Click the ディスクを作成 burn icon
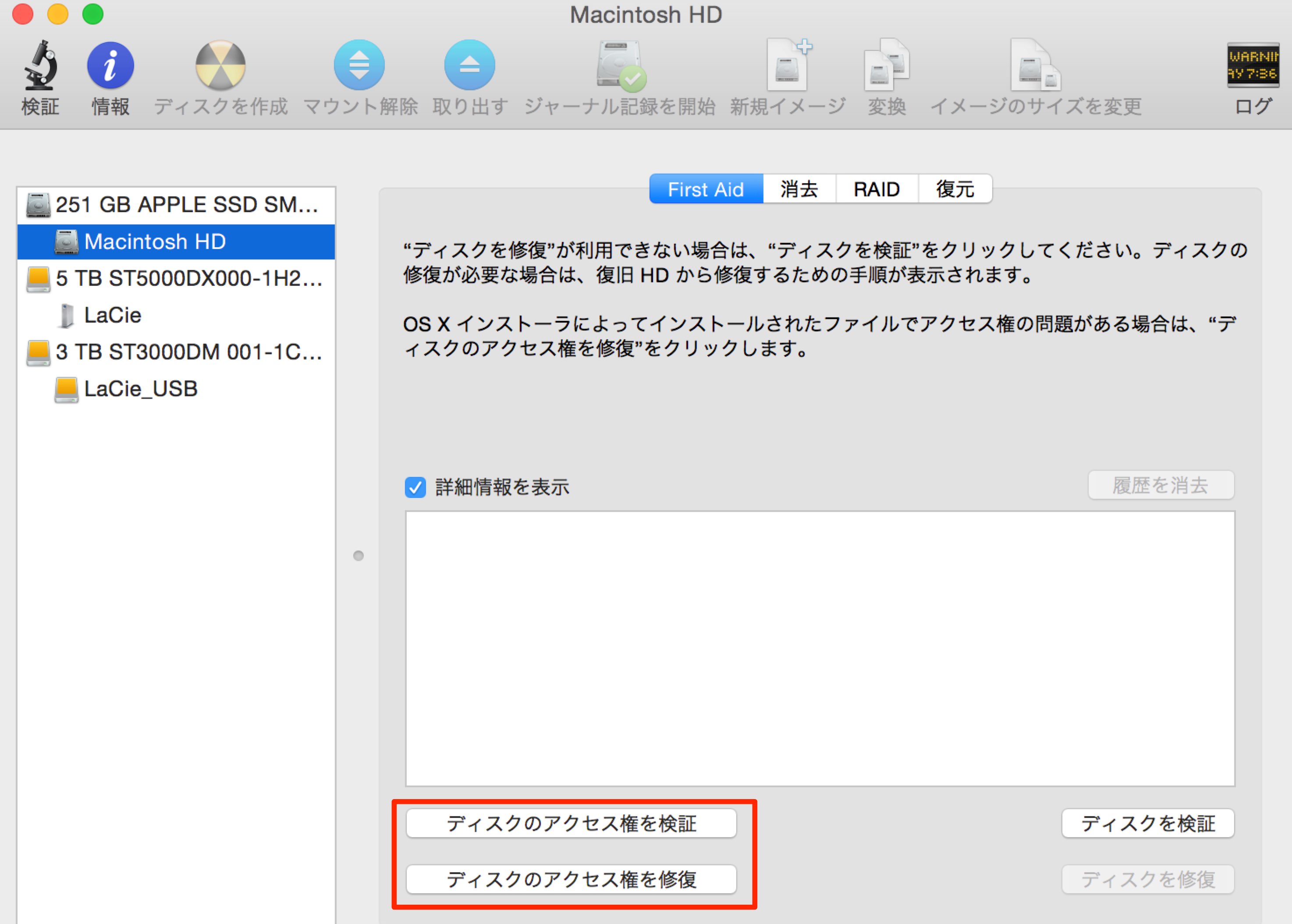Screen dimensions: 1292x924 [220, 65]
